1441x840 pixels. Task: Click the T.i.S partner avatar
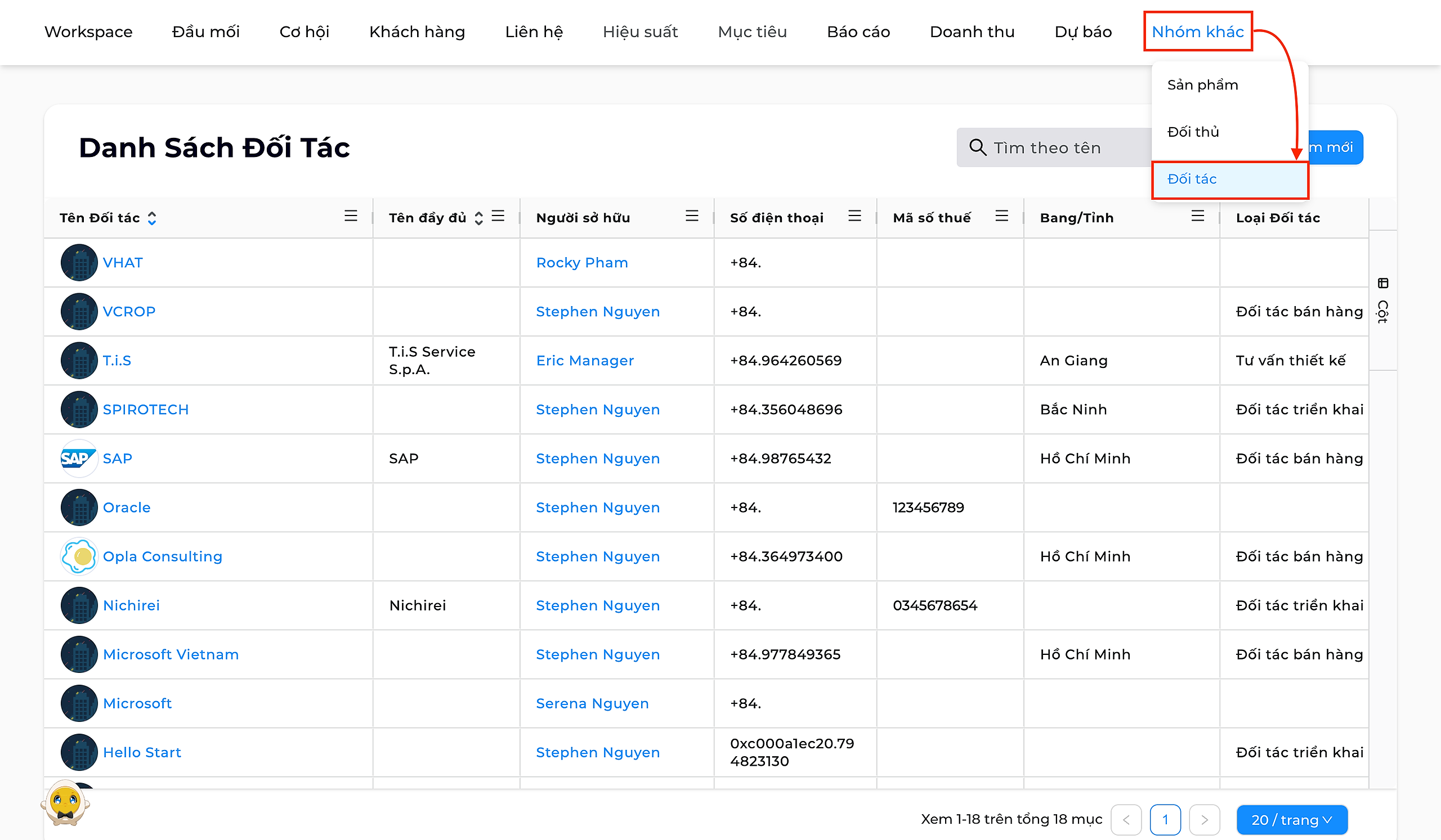[79, 361]
